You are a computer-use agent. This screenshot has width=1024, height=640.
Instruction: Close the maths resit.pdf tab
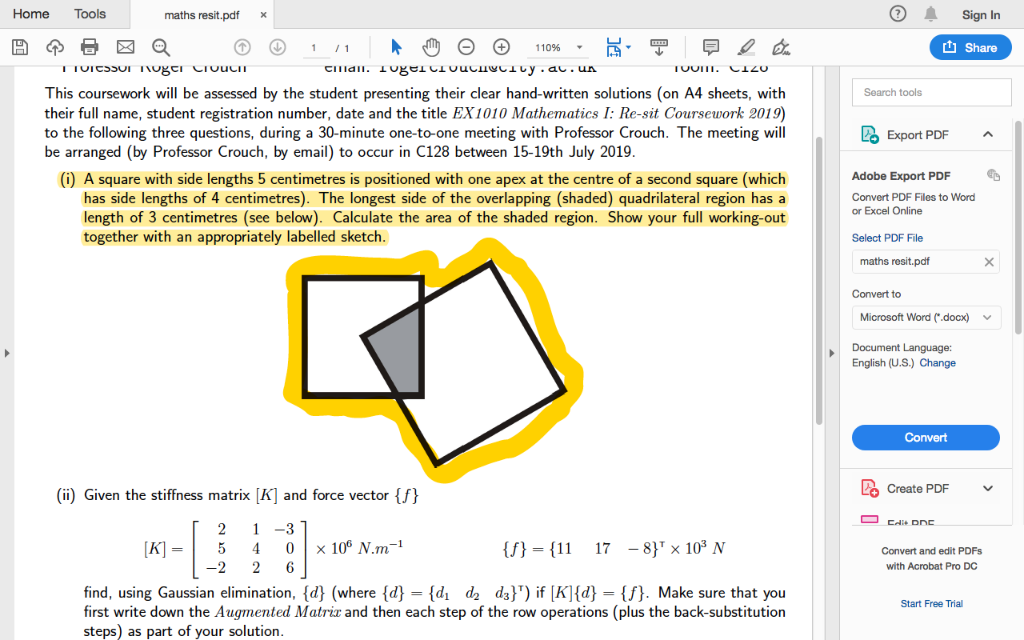263,15
